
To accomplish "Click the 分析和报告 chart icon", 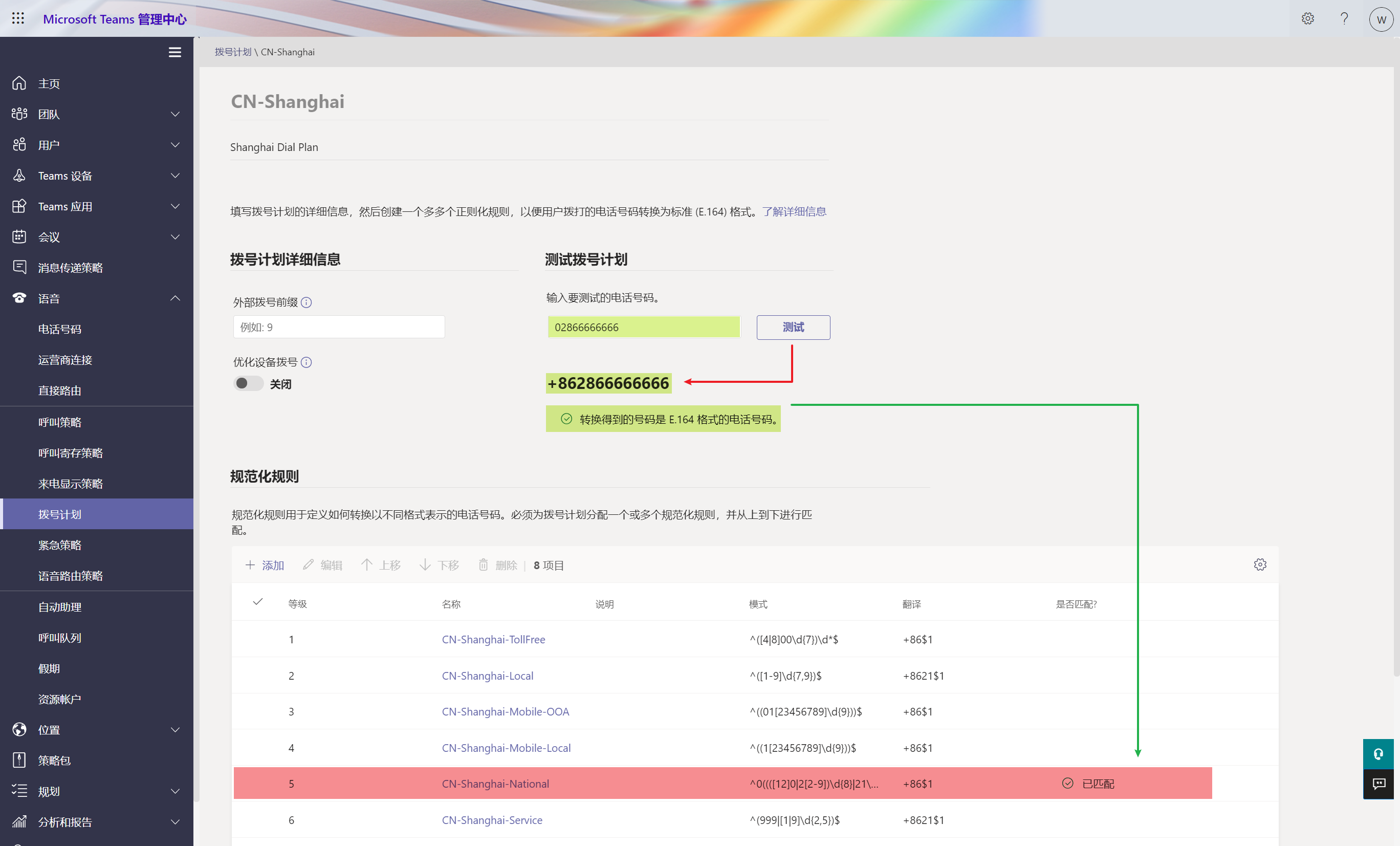I will coord(19,821).
